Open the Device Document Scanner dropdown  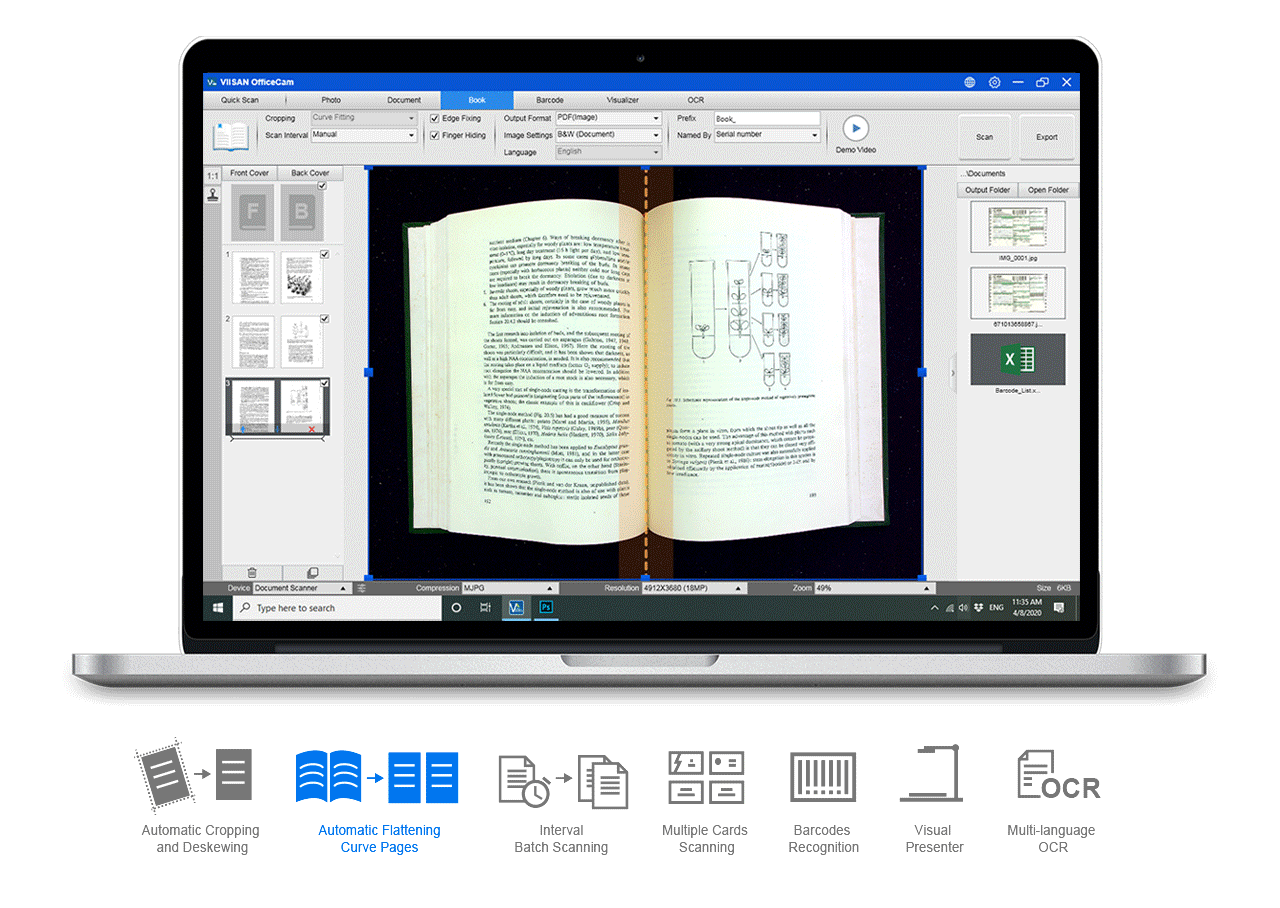302,588
